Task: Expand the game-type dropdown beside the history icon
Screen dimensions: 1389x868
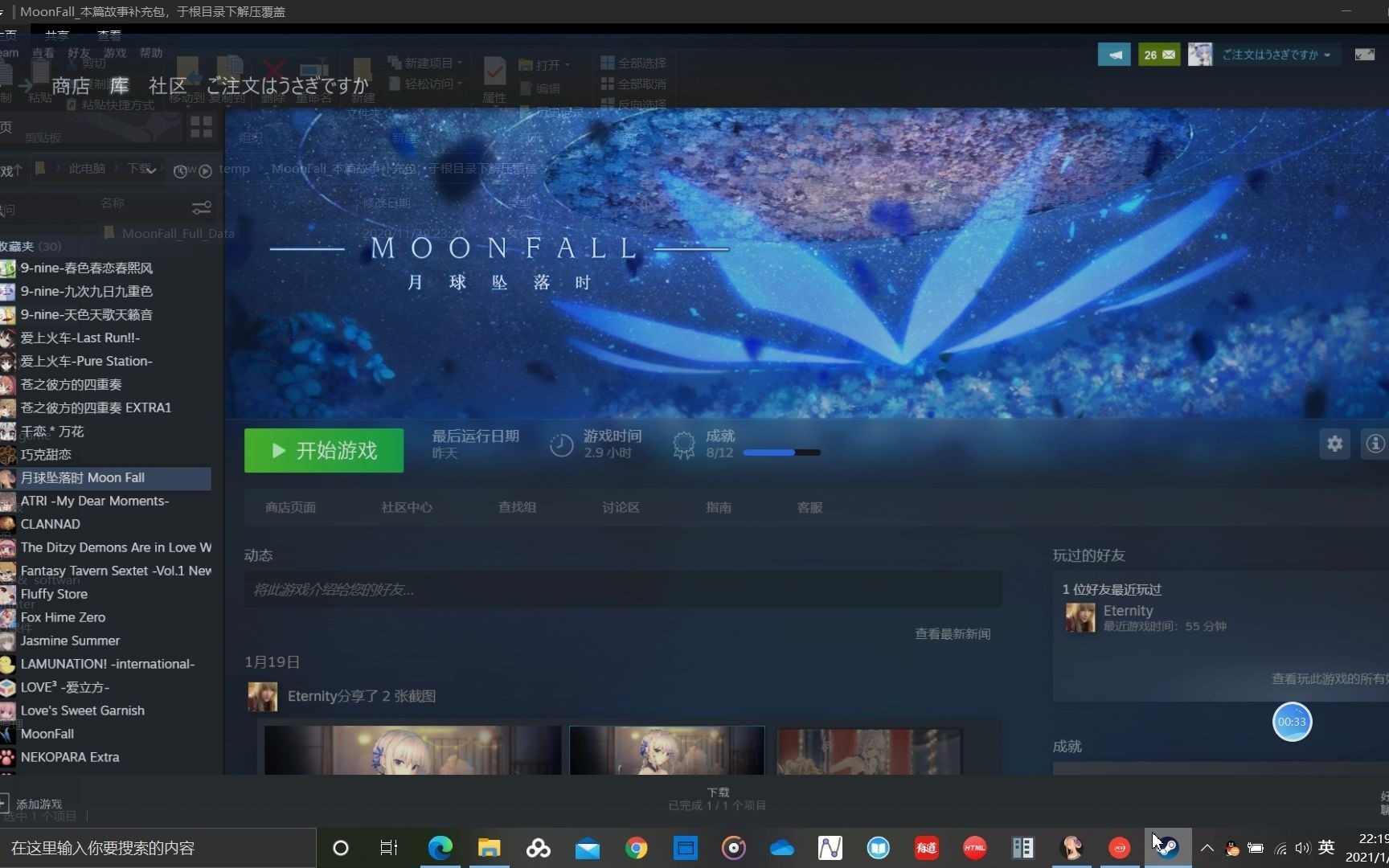Action: point(150,170)
